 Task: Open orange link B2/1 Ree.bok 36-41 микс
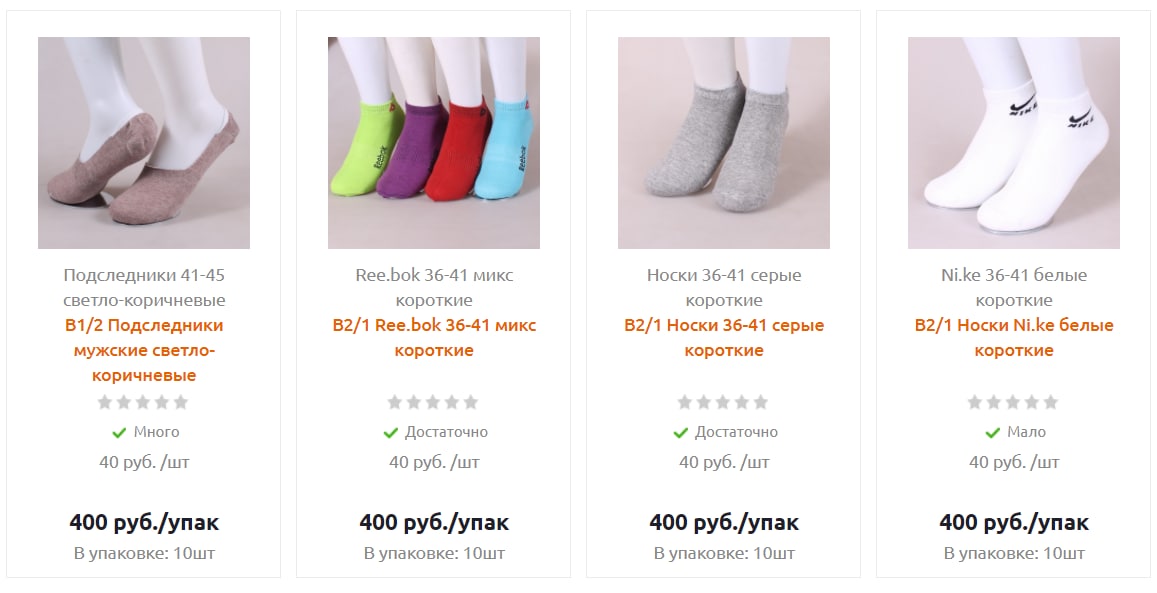pyautogui.click(x=434, y=338)
